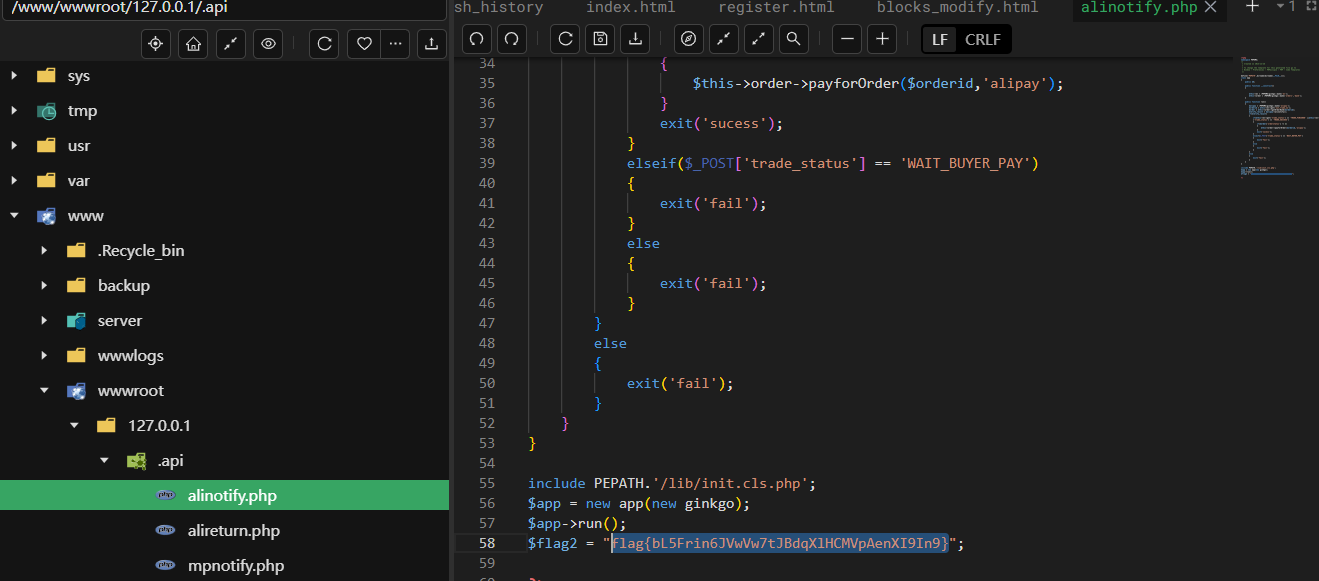Expand the backup folder
Screen dimensions: 1319x581
tap(45, 286)
